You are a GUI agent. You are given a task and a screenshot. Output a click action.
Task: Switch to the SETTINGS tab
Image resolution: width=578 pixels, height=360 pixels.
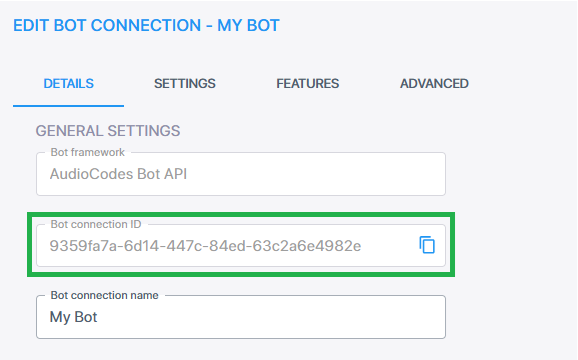(x=185, y=84)
